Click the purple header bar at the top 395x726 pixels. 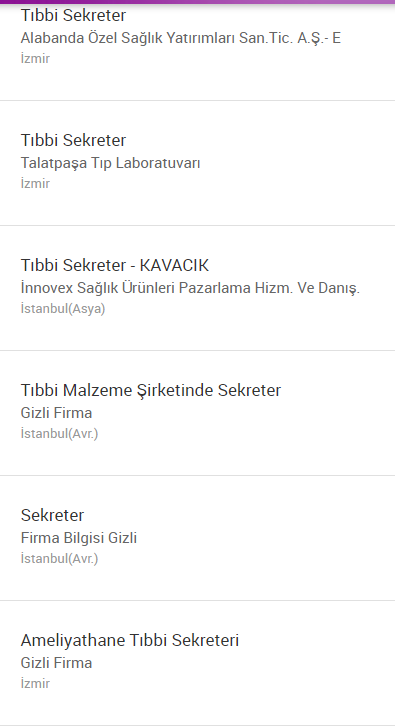coord(197,2)
